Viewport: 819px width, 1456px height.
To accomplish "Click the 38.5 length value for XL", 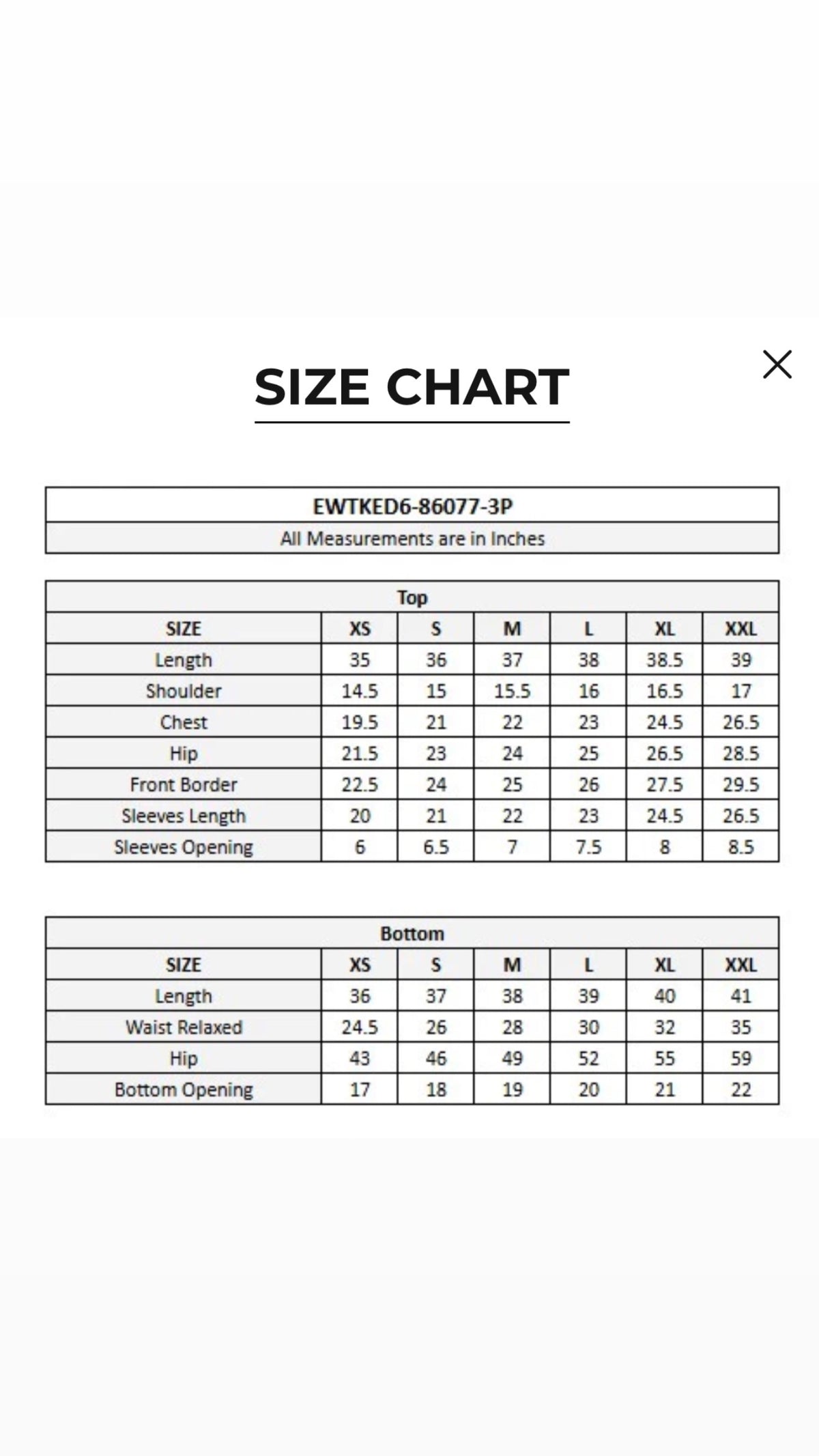I will pos(665,660).
